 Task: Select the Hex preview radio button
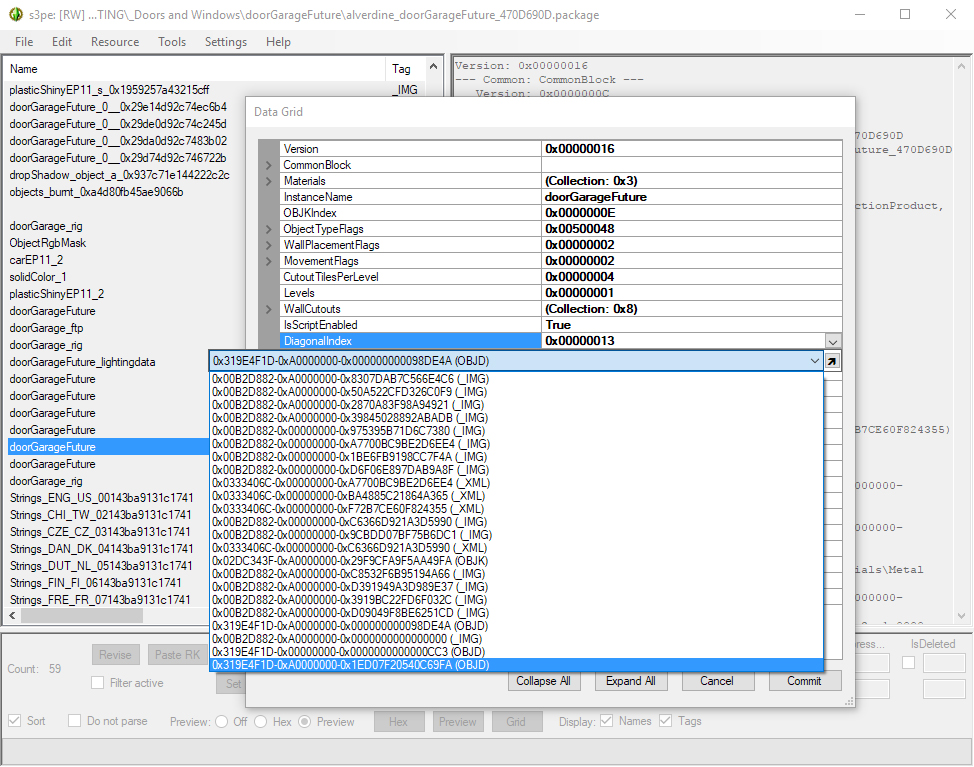click(x=261, y=722)
